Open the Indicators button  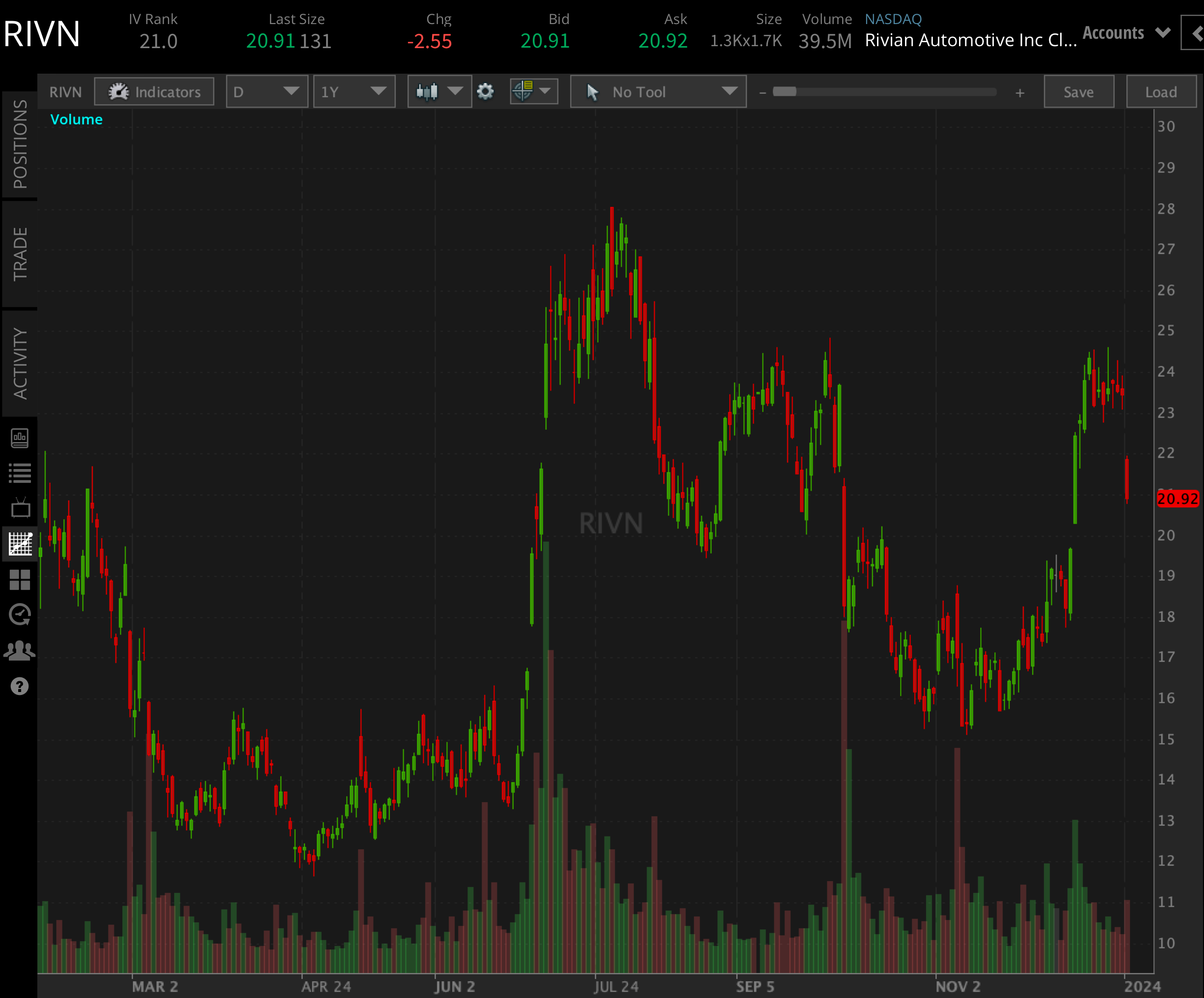click(154, 92)
